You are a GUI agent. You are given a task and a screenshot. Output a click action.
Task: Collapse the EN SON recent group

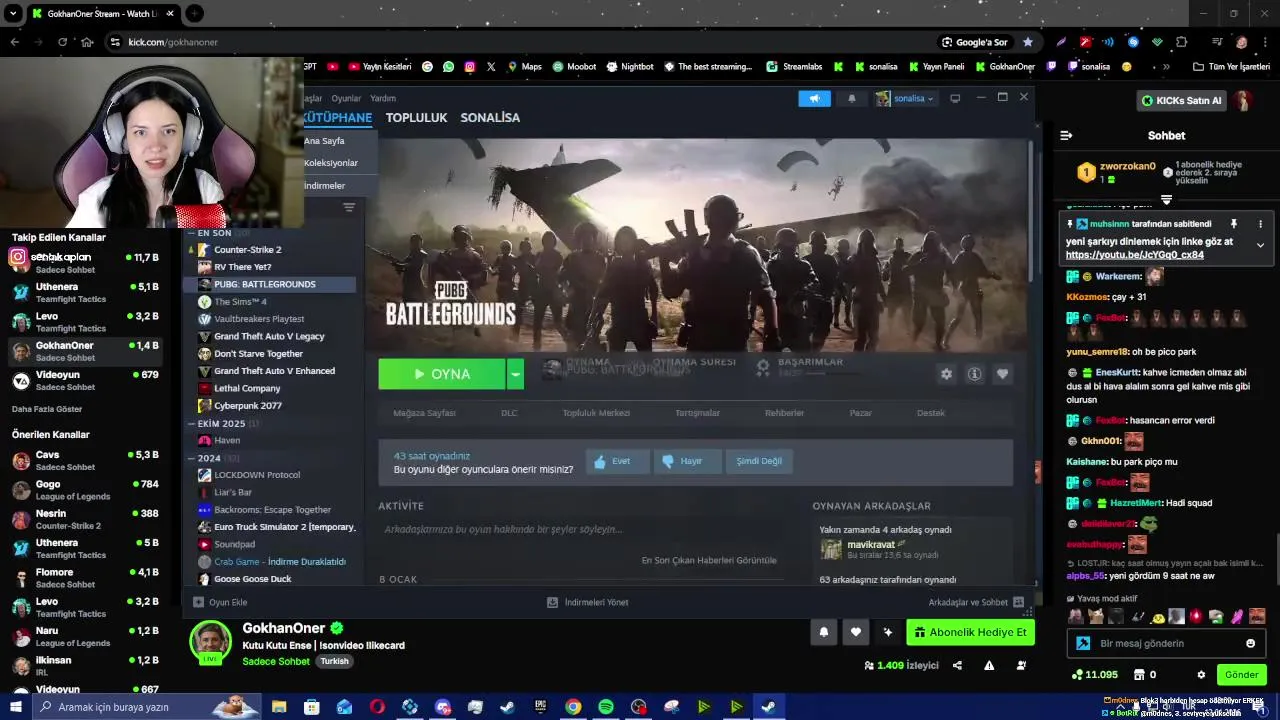point(191,233)
